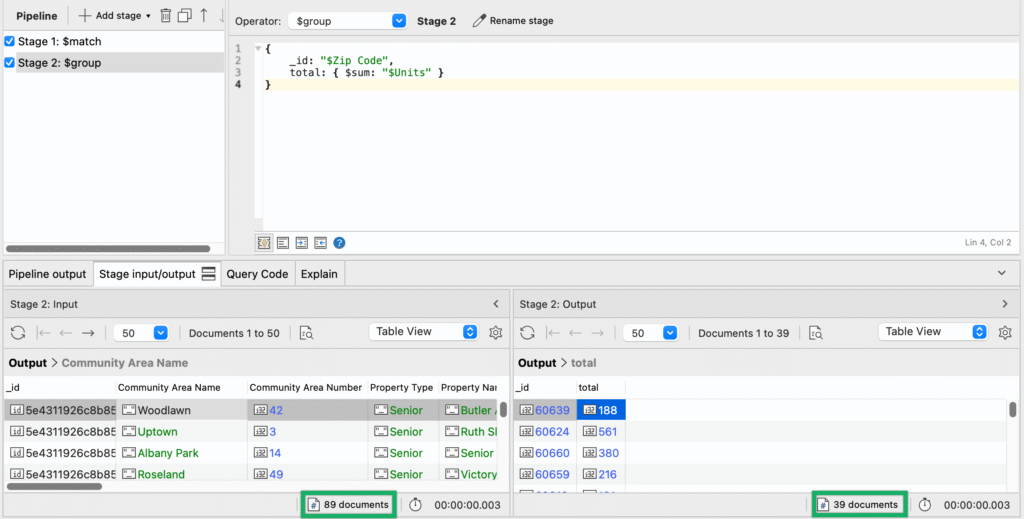This screenshot has width=1024, height=519.
Task: Select the Roseland cell
Action: (x=182, y=474)
